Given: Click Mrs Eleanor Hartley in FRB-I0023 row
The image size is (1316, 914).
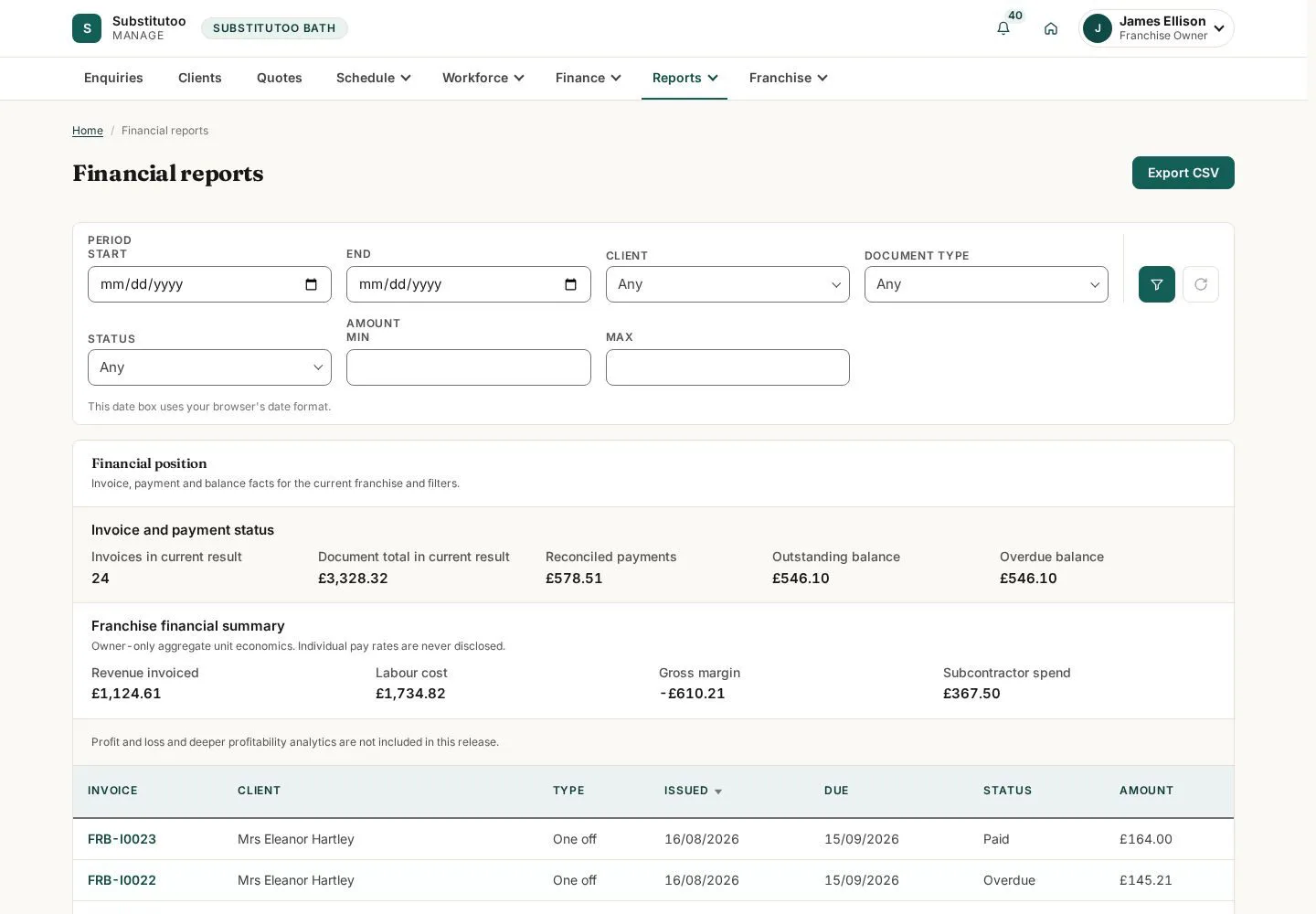Looking at the screenshot, I should 296,839.
